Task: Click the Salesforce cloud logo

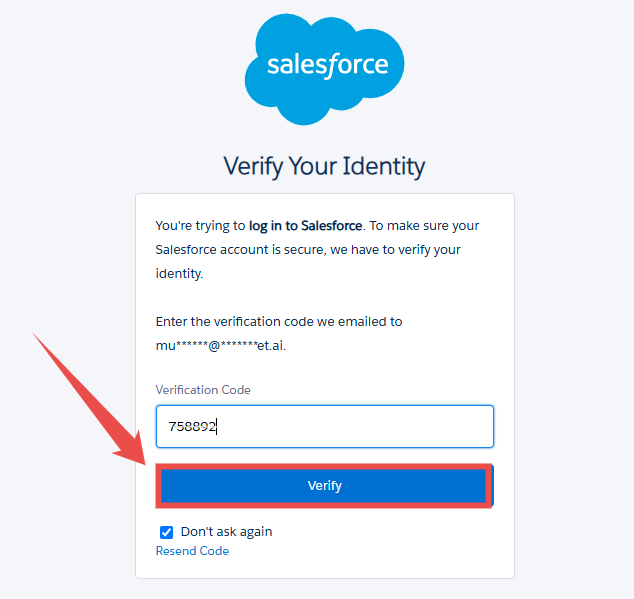Action: point(324,69)
